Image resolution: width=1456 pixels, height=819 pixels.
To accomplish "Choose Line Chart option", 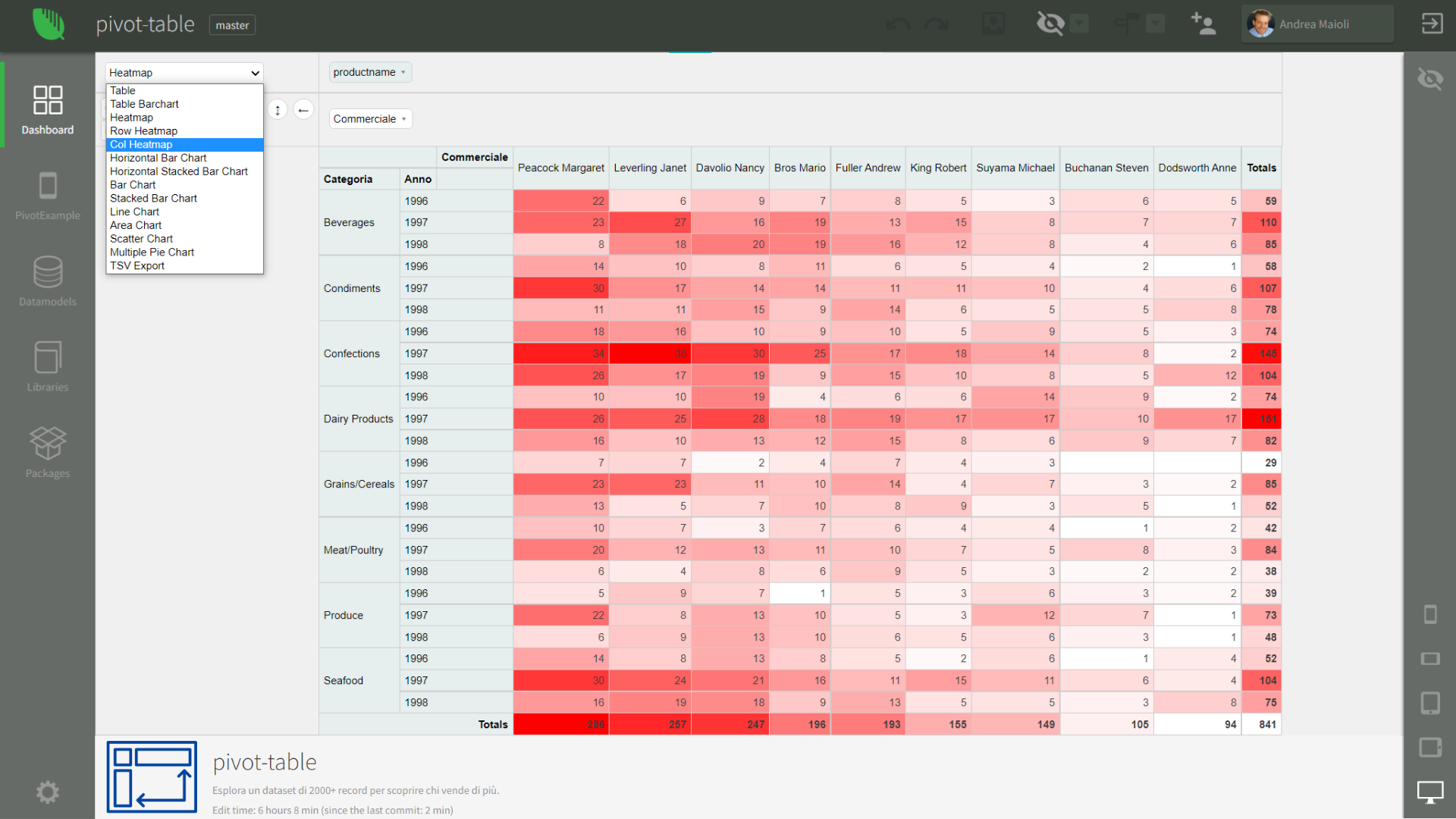I will click(184, 212).
